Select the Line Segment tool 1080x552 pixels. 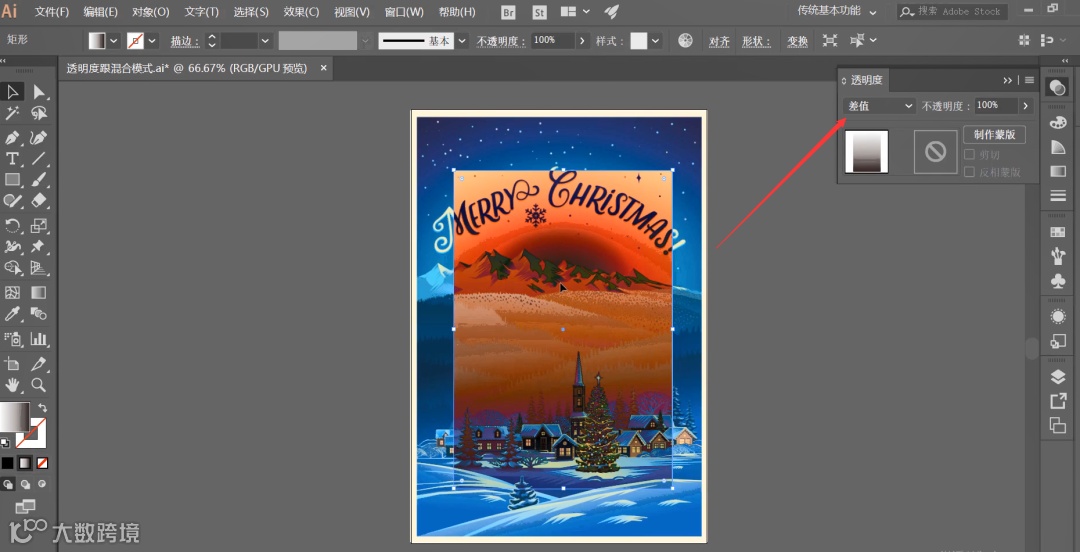[x=39, y=159]
